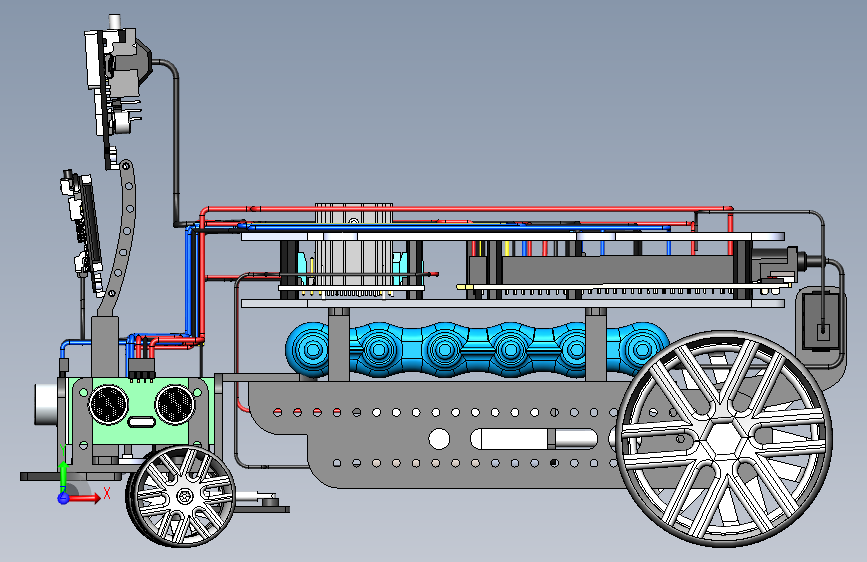Screen dimensions: 867x562
Task: Pick the right ultrasonic transducer
Action: (x=174, y=404)
